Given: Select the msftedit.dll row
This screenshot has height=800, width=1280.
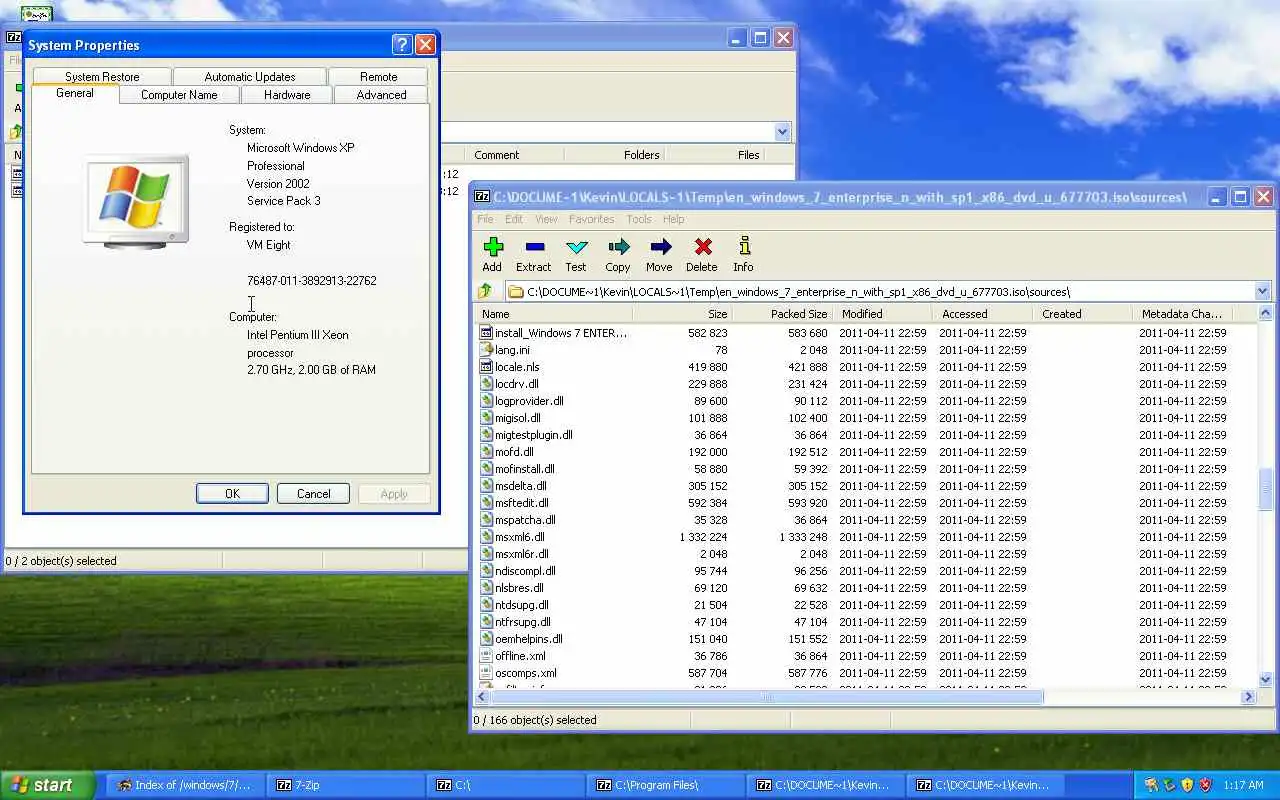Looking at the screenshot, I should pos(865,503).
